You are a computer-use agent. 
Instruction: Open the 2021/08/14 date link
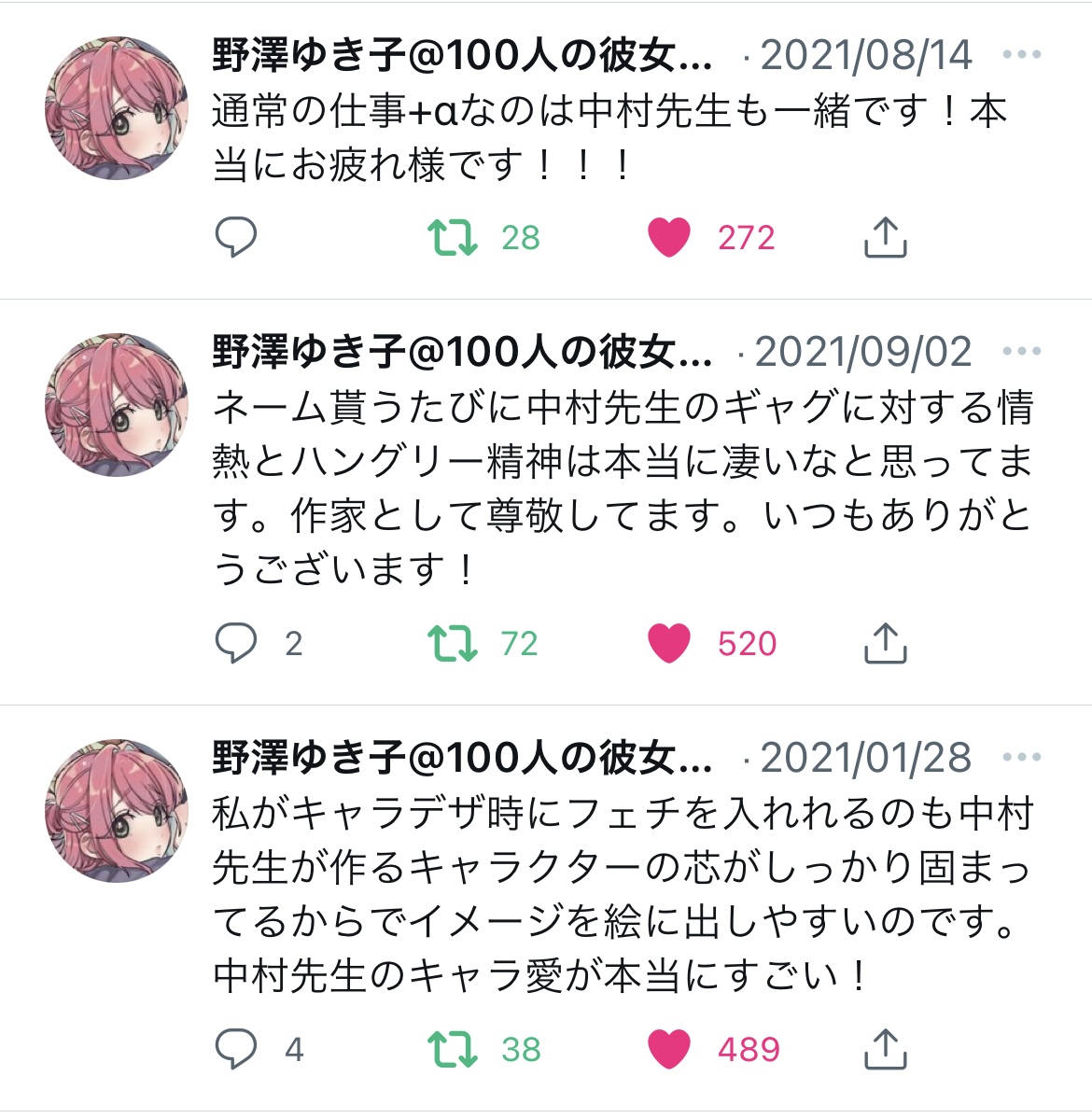point(865,55)
